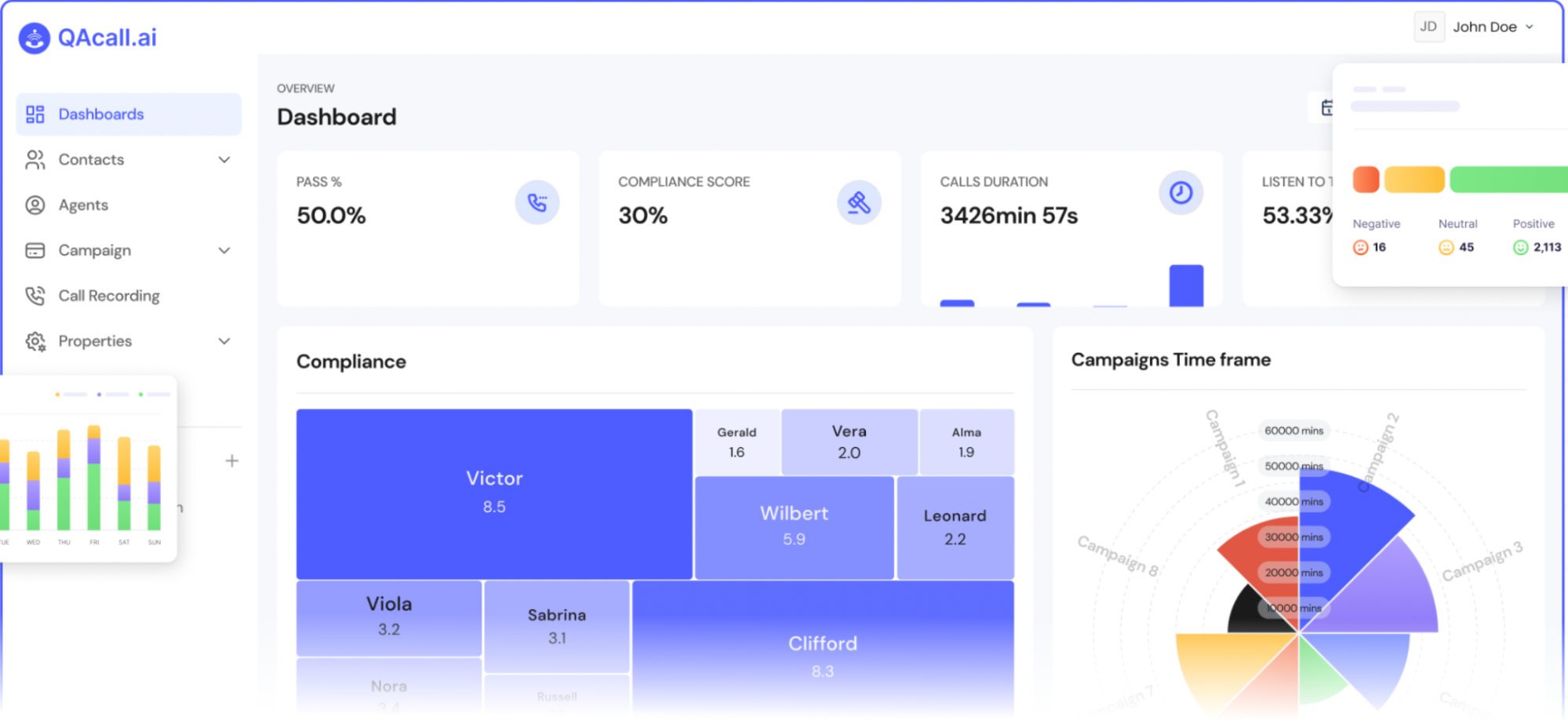The width and height of the screenshot is (1568, 720).
Task: Click the 60000 mins radial label
Action: (1293, 431)
